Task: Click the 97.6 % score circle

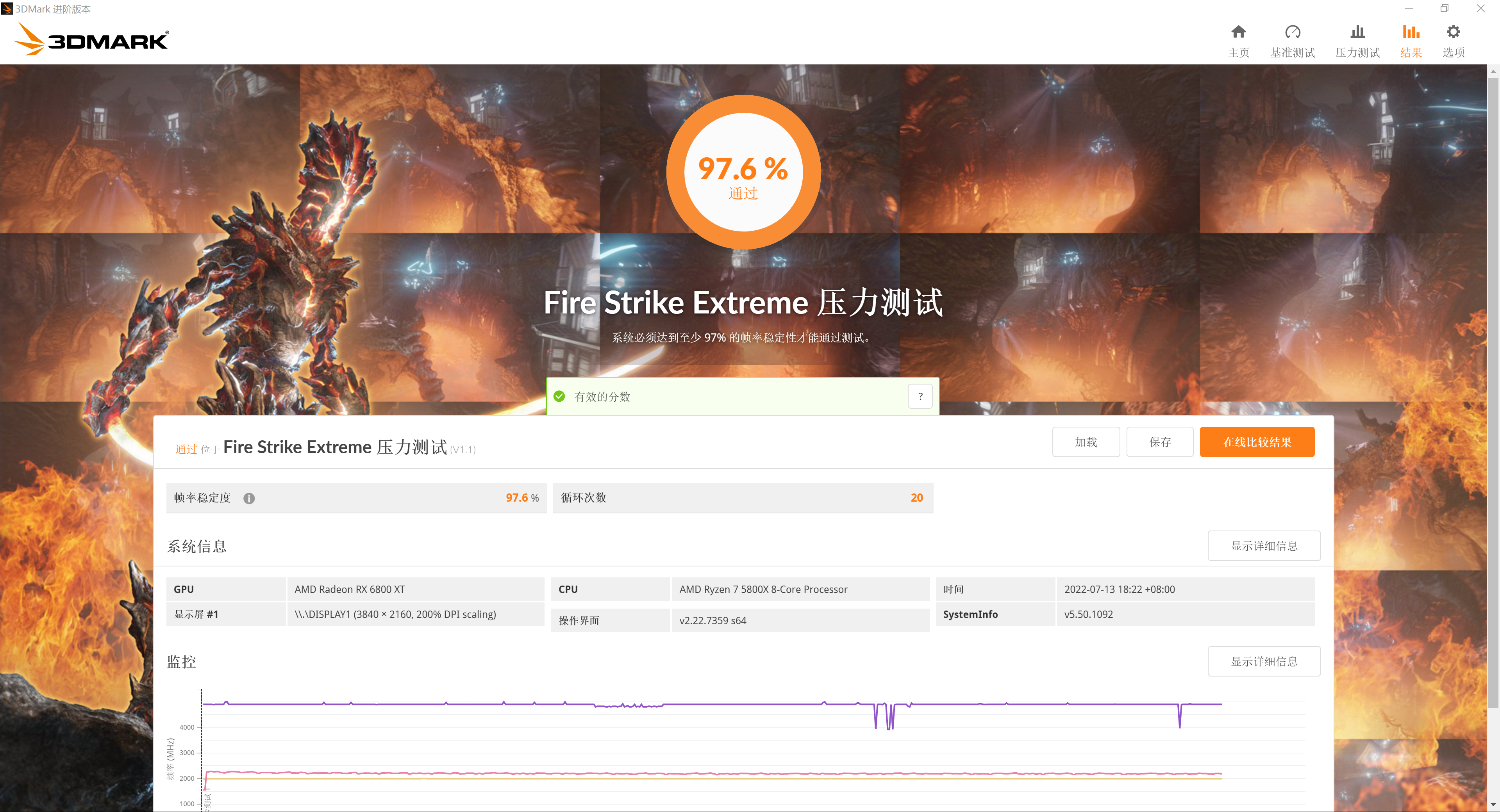Action: [x=744, y=172]
